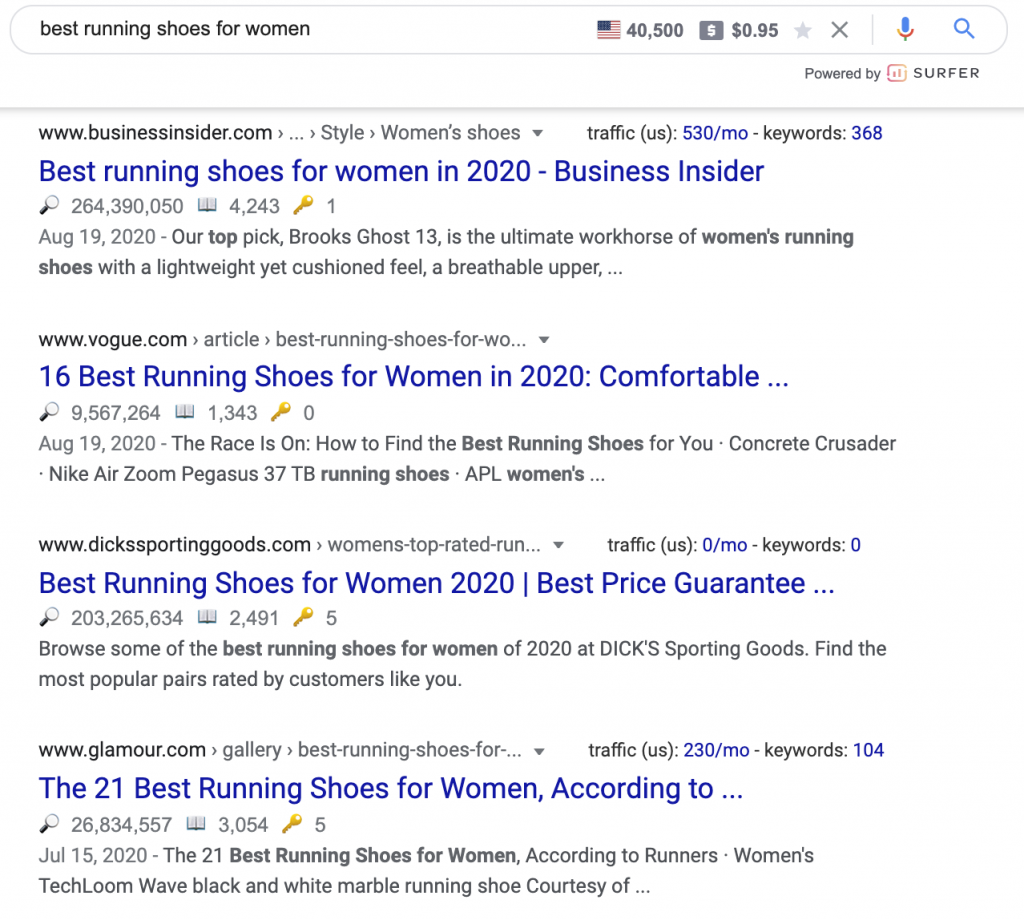1024x920 pixels.
Task: Activate voice search microphone icon
Action: (x=905, y=29)
